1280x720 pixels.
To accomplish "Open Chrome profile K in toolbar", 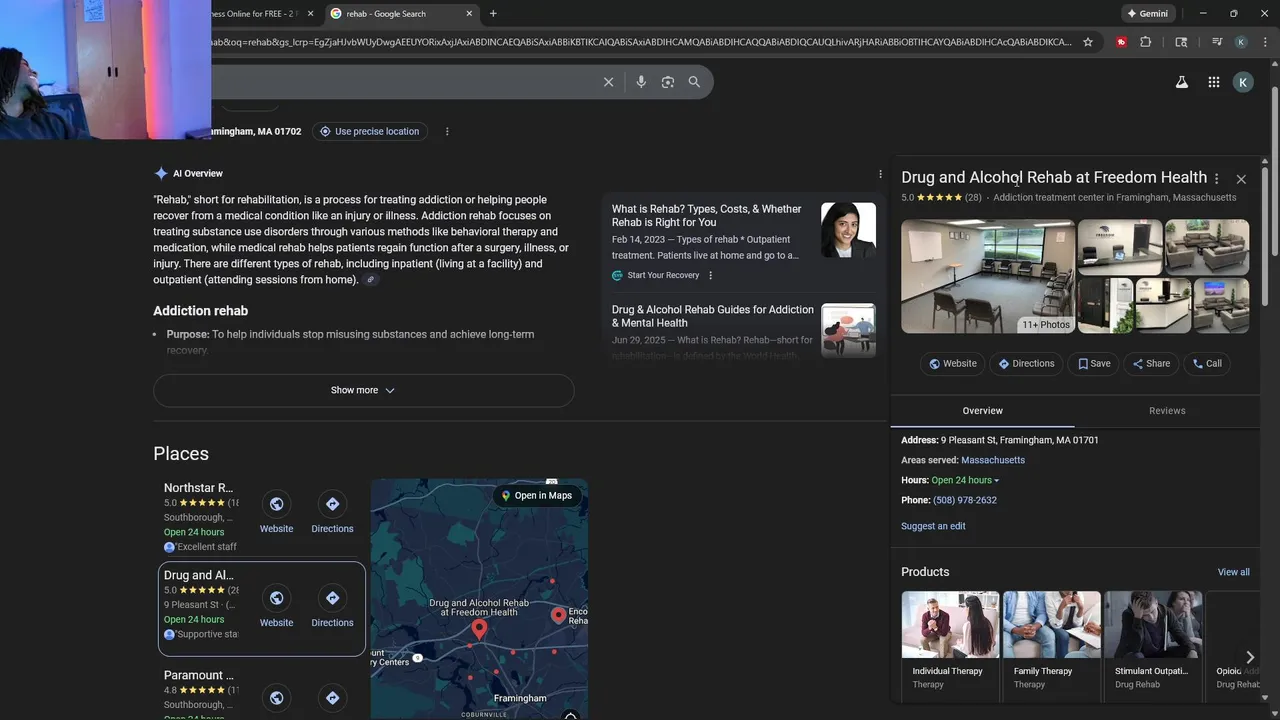I will [1241, 42].
